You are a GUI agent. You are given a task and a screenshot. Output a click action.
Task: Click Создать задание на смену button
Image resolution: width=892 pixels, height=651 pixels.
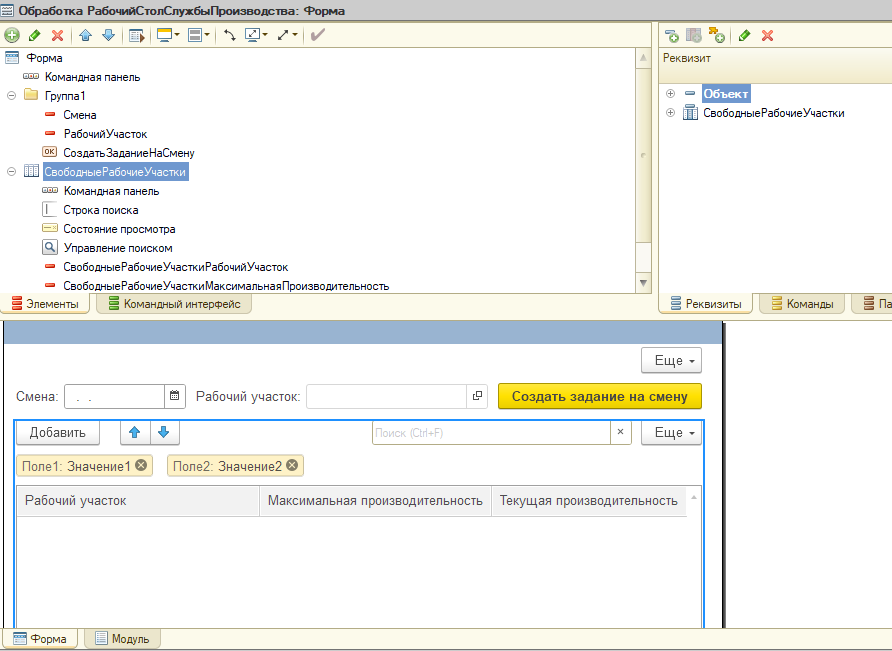tap(599, 396)
